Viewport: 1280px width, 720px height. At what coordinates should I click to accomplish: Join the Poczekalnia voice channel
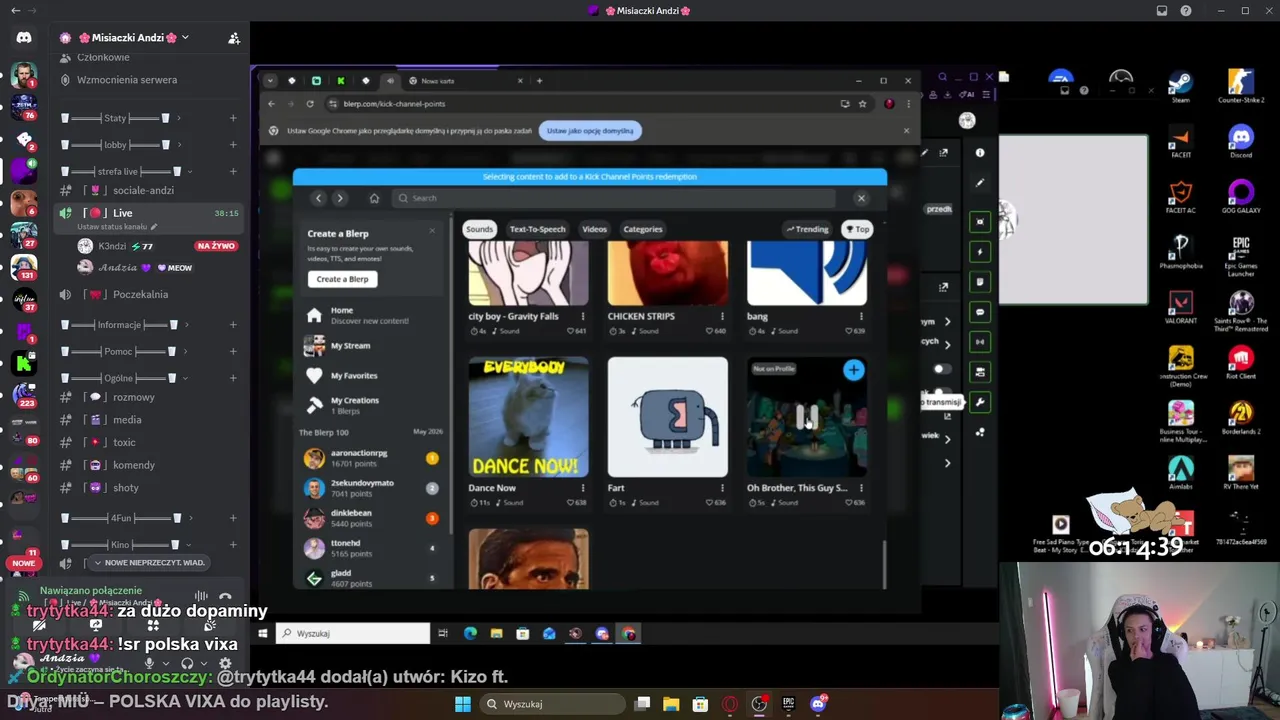click(150, 295)
